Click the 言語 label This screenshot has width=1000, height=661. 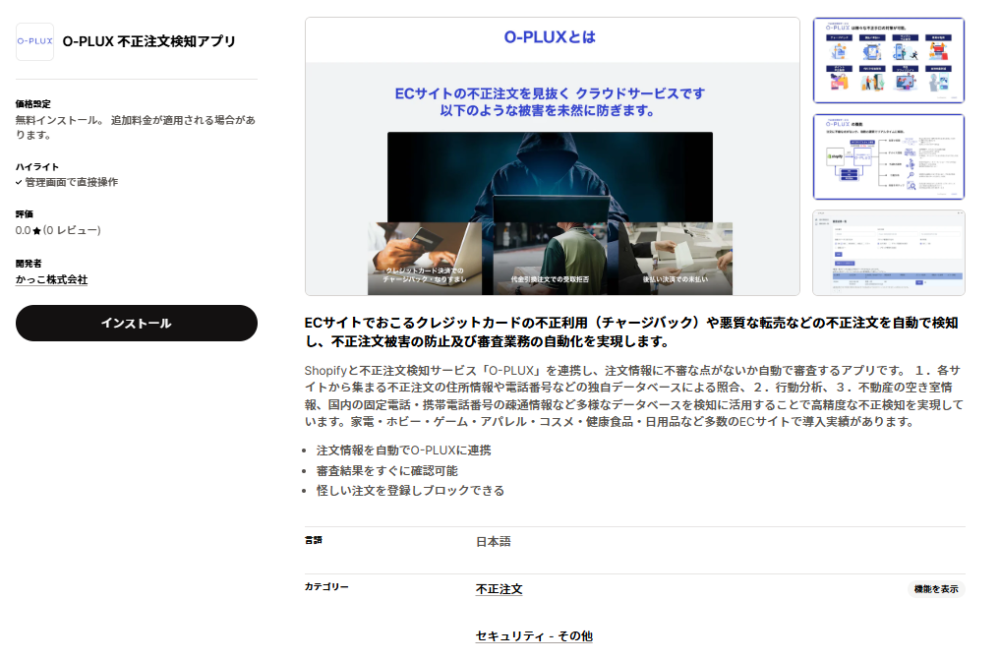313,540
